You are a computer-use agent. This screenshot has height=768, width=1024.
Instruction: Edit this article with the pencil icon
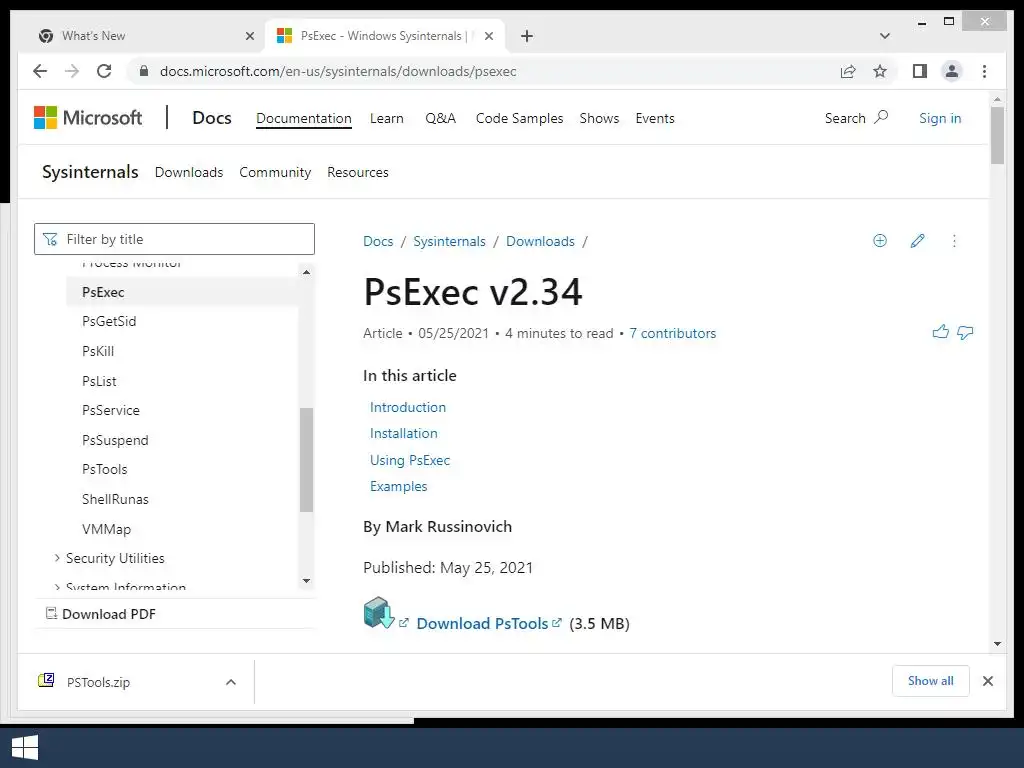pos(918,241)
